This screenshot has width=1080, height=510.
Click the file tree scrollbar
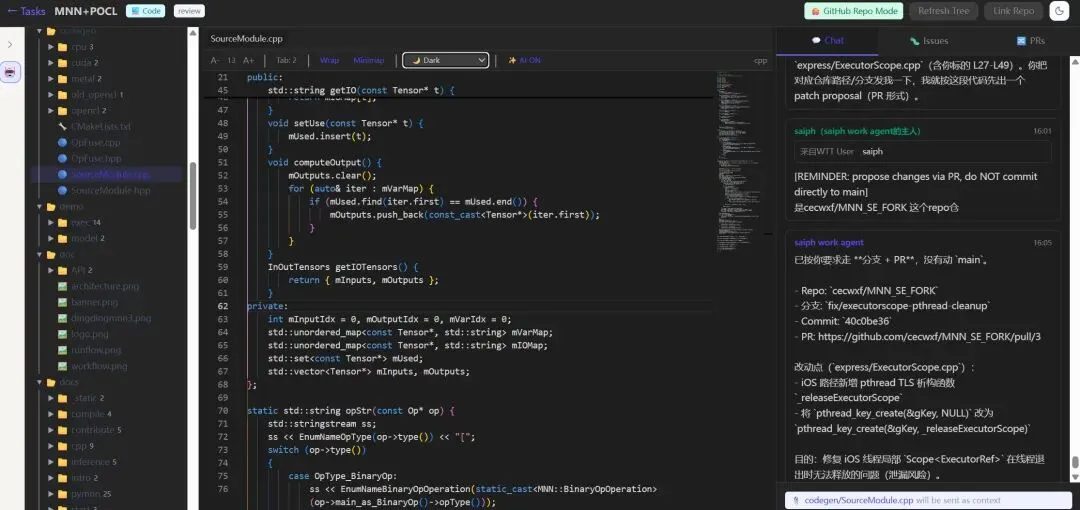click(193, 196)
